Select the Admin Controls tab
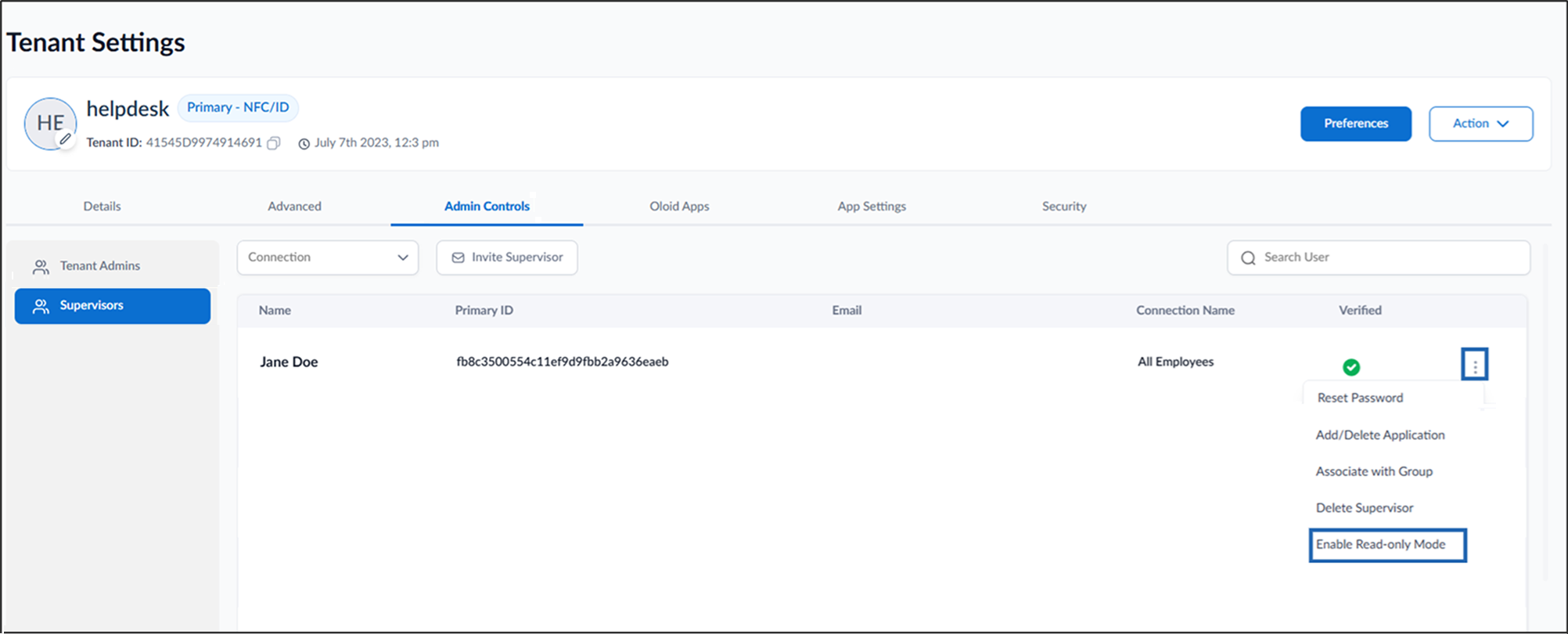 tap(487, 207)
